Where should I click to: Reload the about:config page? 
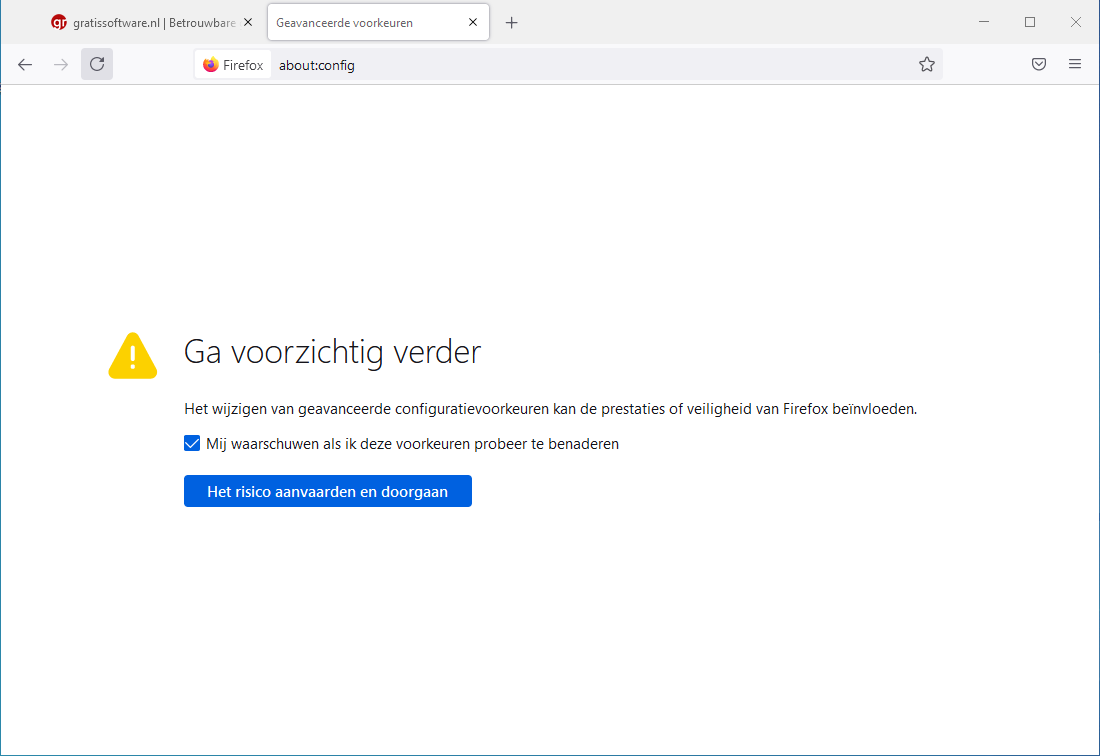[97, 64]
